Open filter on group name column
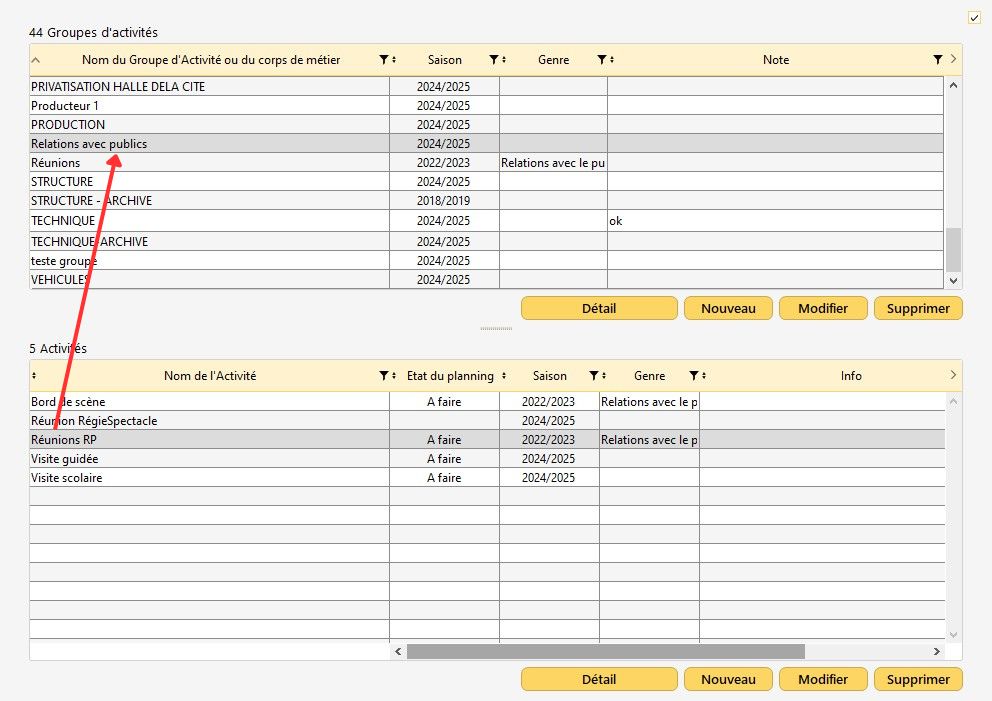Screen dimensions: 992x701 point(384,60)
